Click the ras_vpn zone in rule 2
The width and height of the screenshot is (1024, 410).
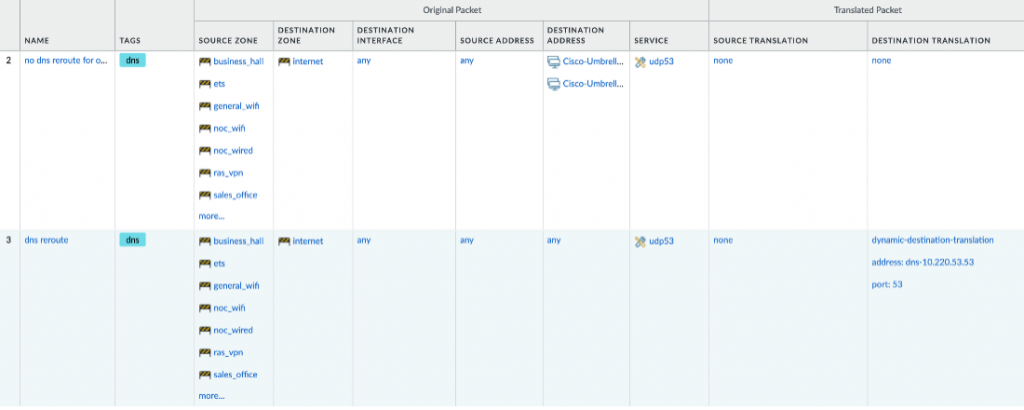tap(229, 173)
